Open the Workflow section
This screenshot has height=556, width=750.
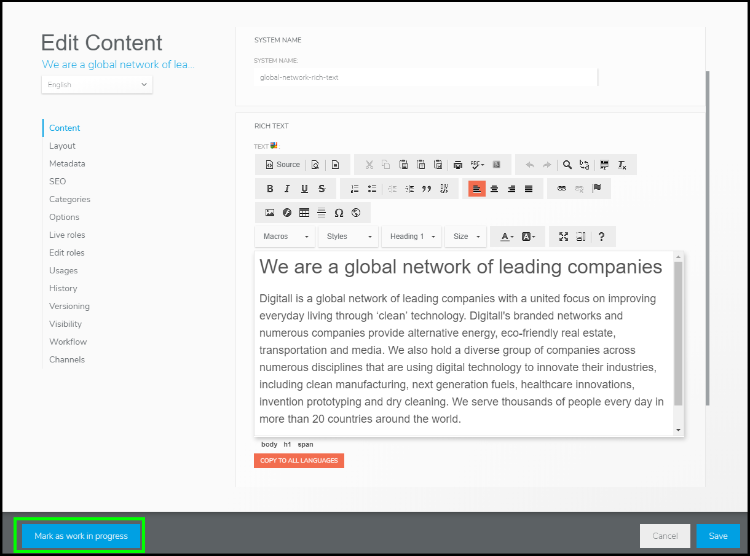click(68, 342)
